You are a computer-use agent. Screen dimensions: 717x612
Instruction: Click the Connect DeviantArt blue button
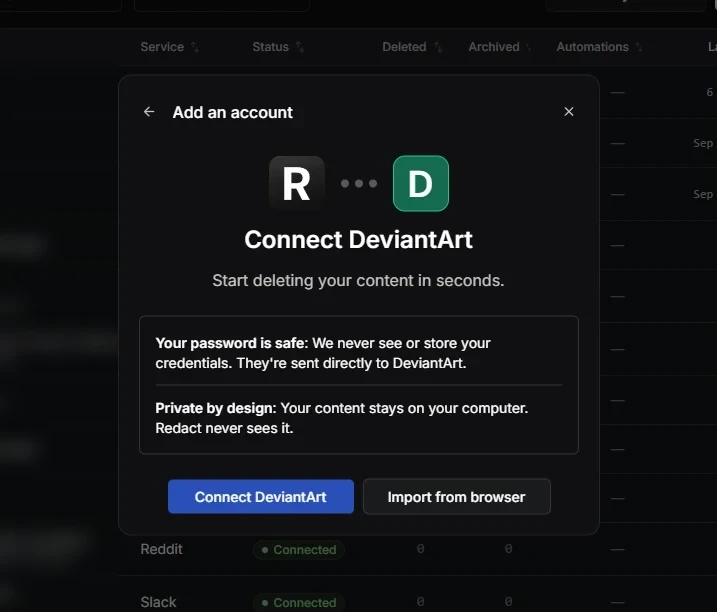[x=261, y=497]
